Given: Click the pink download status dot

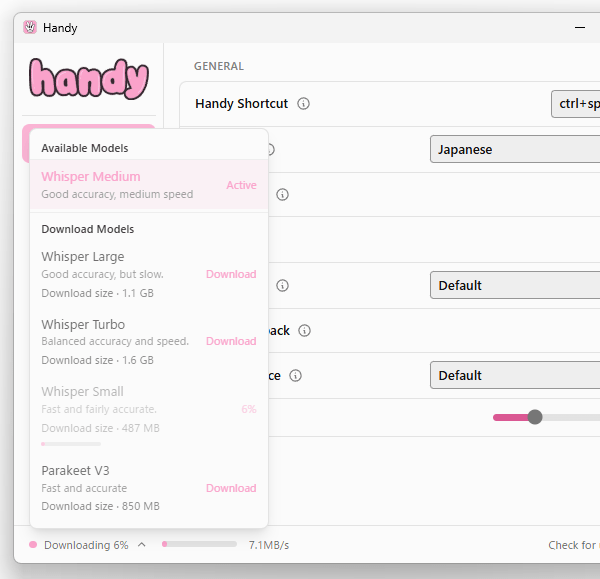Looking at the screenshot, I should pyautogui.click(x=33, y=545).
